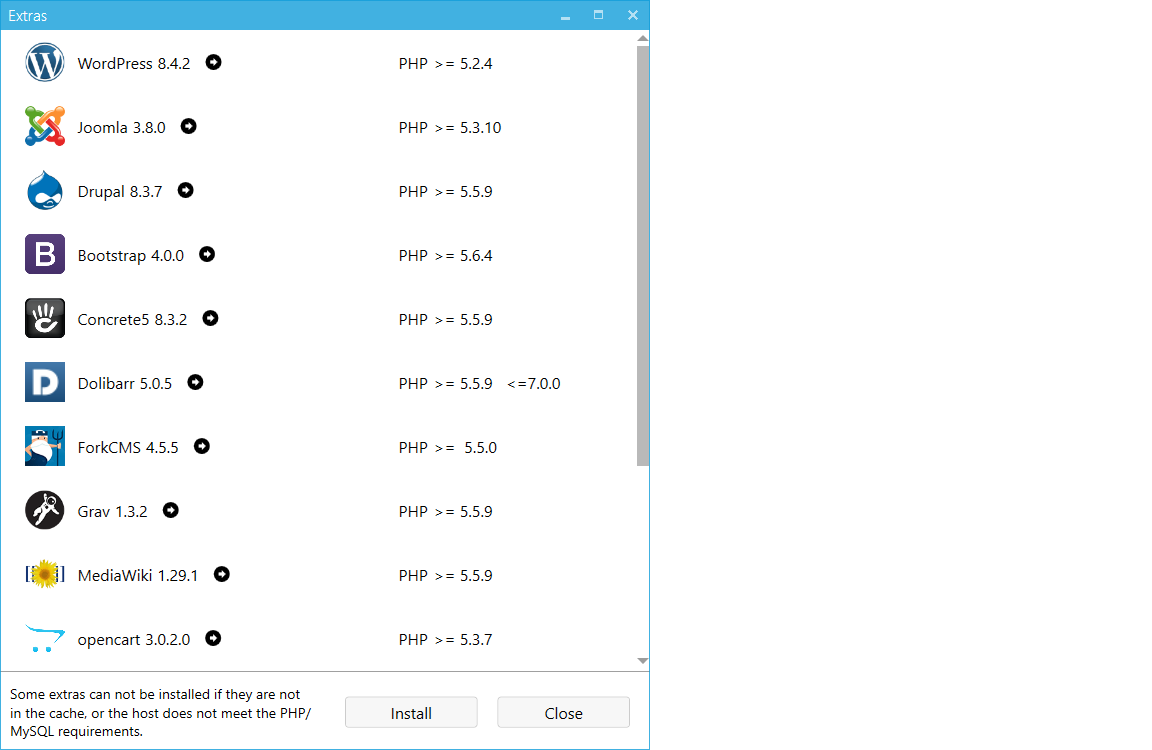The image size is (1152, 750).
Task: Close the Extras window with X
Action: click(x=633, y=15)
